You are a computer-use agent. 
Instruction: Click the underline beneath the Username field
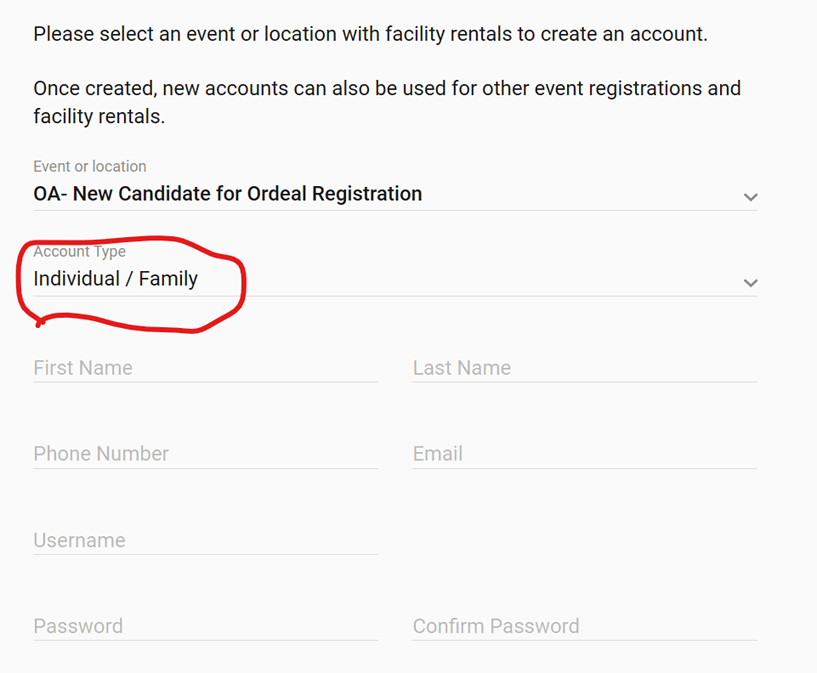click(x=205, y=554)
